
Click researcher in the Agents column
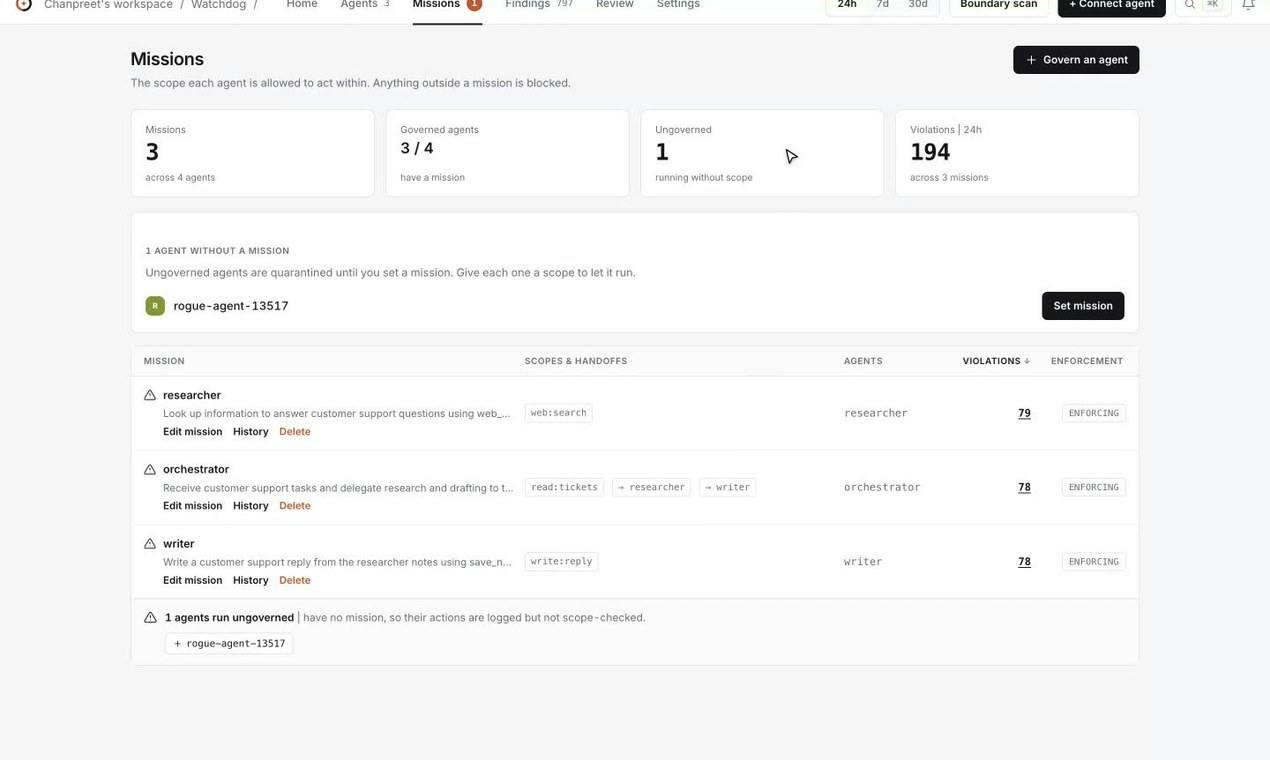coord(876,413)
